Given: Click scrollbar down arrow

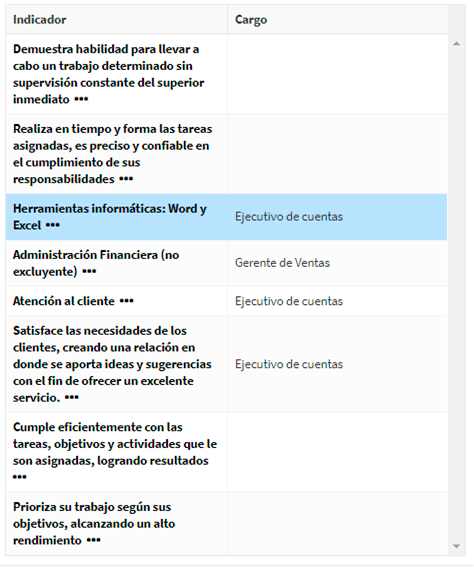Looking at the screenshot, I should (x=457, y=546).
